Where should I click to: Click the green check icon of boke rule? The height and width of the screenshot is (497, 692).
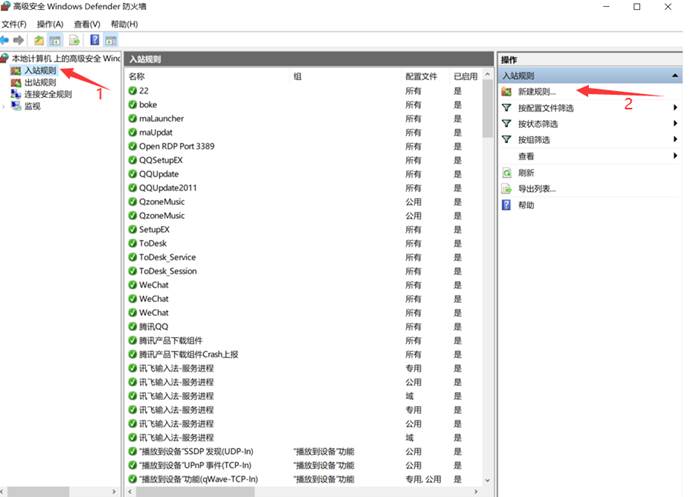point(132,105)
